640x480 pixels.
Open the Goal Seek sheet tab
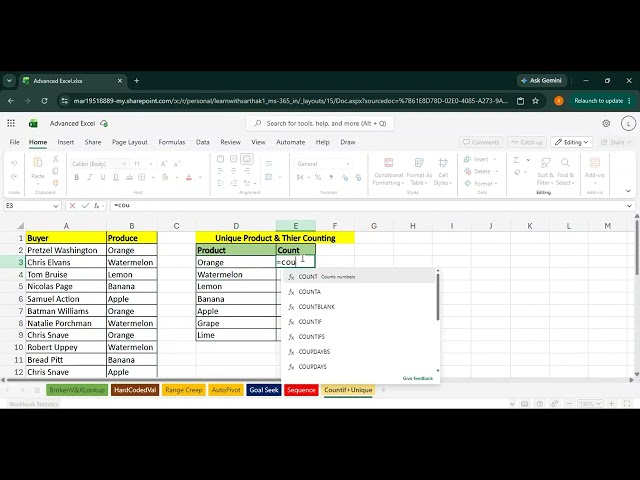pyautogui.click(x=264, y=390)
